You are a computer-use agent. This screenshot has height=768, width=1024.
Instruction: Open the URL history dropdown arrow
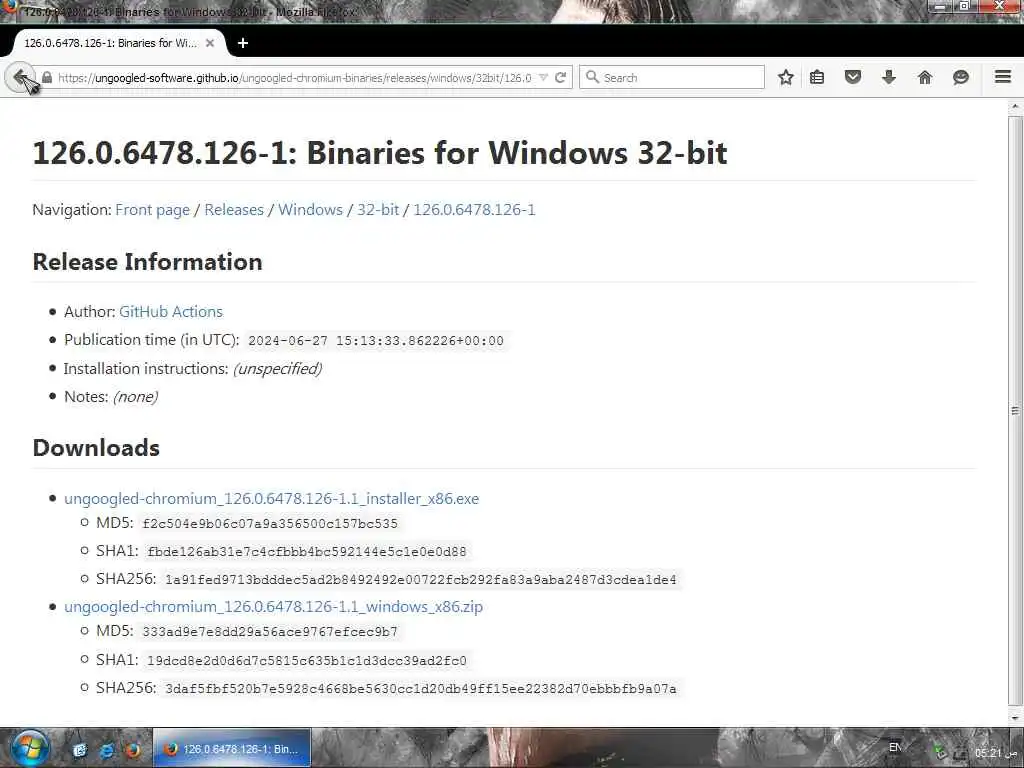tap(543, 78)
